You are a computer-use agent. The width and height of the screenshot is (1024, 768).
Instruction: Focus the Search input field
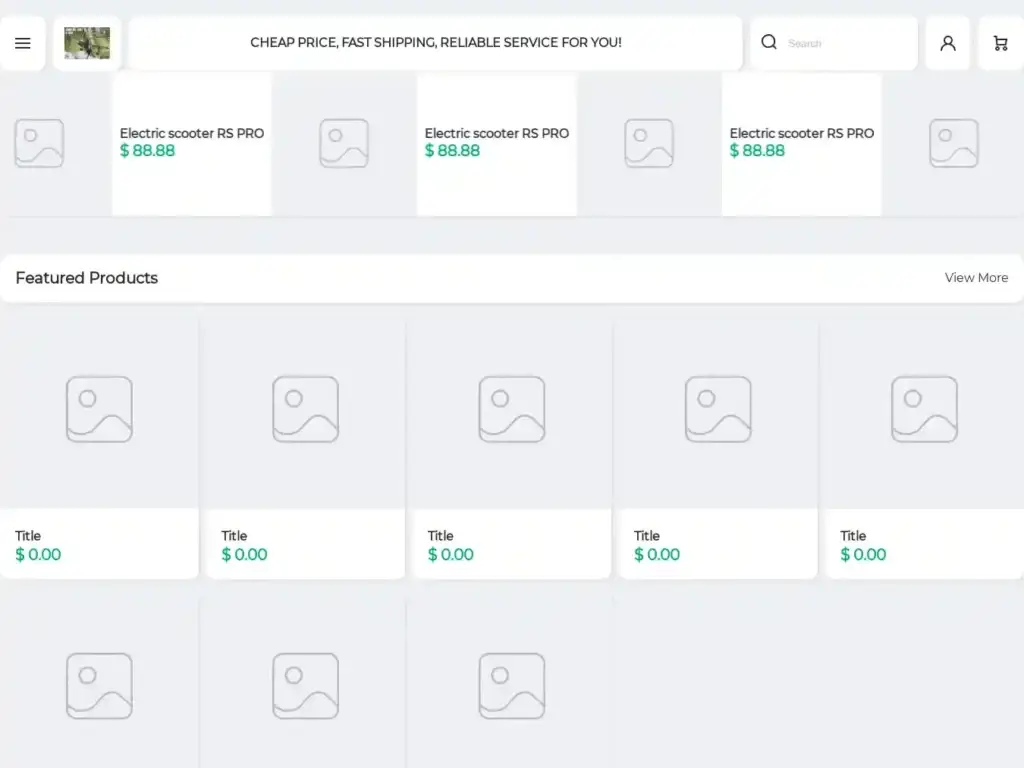click(845, 43)
